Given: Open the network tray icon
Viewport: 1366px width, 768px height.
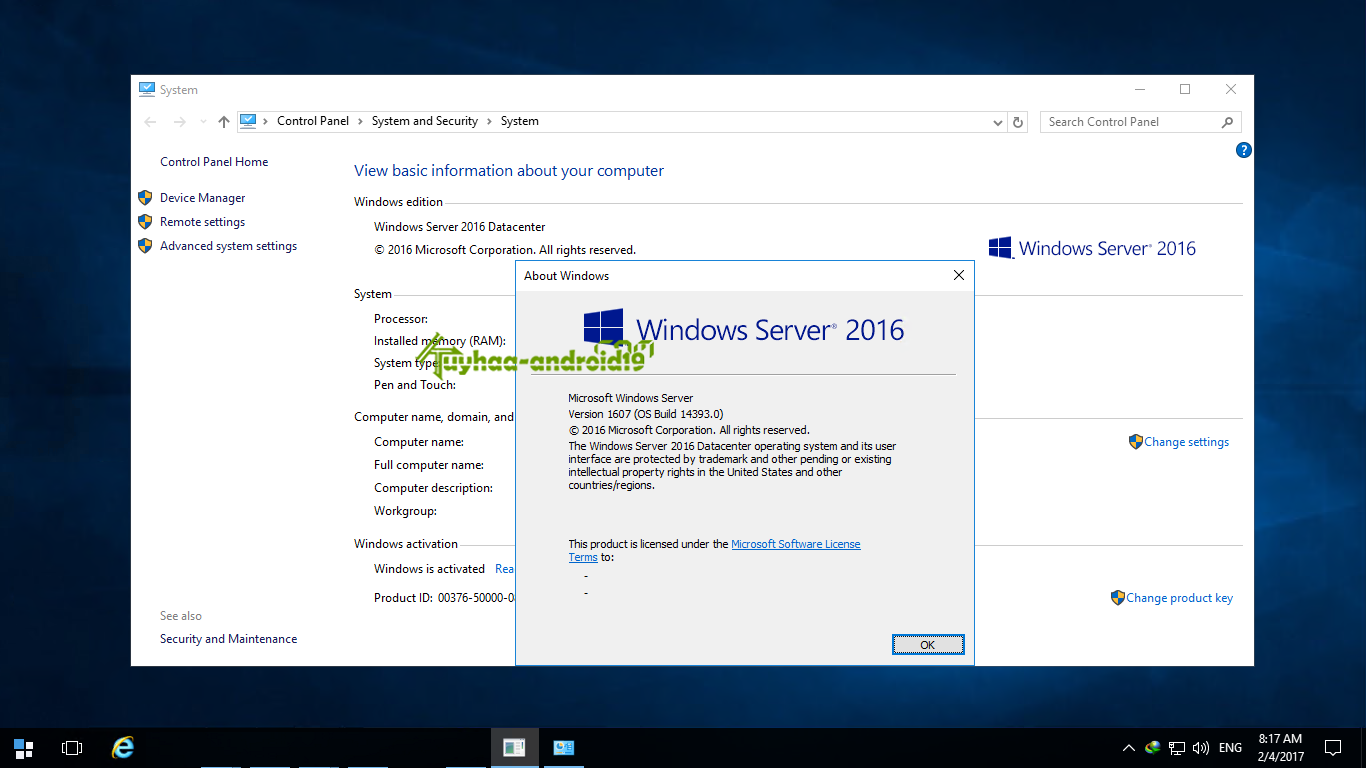Looking at the screenshot, I should point(1177,748).
